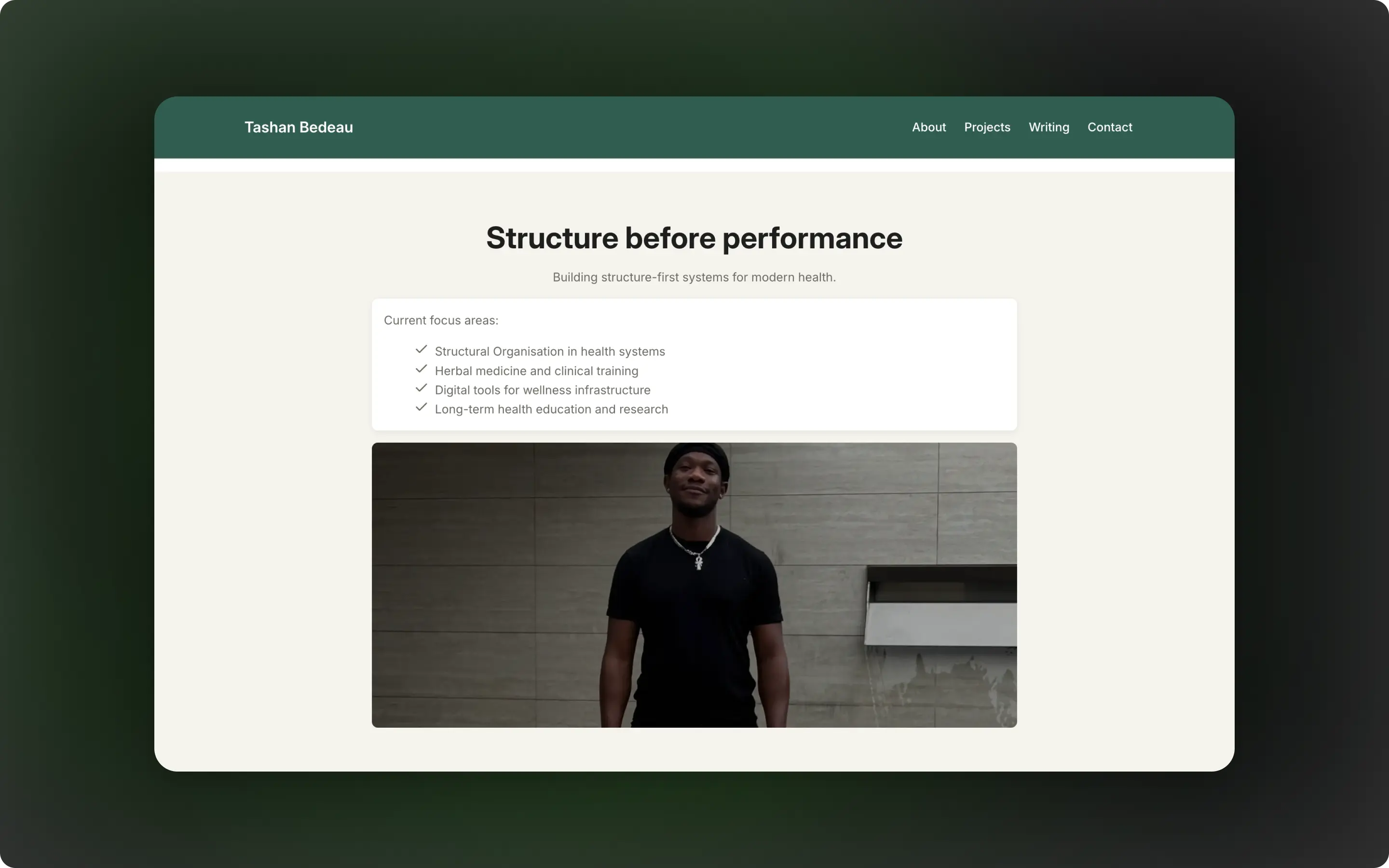Click the "Tashan Bedeau" site title
The image size is (1389, 868).
coord(299,127)
